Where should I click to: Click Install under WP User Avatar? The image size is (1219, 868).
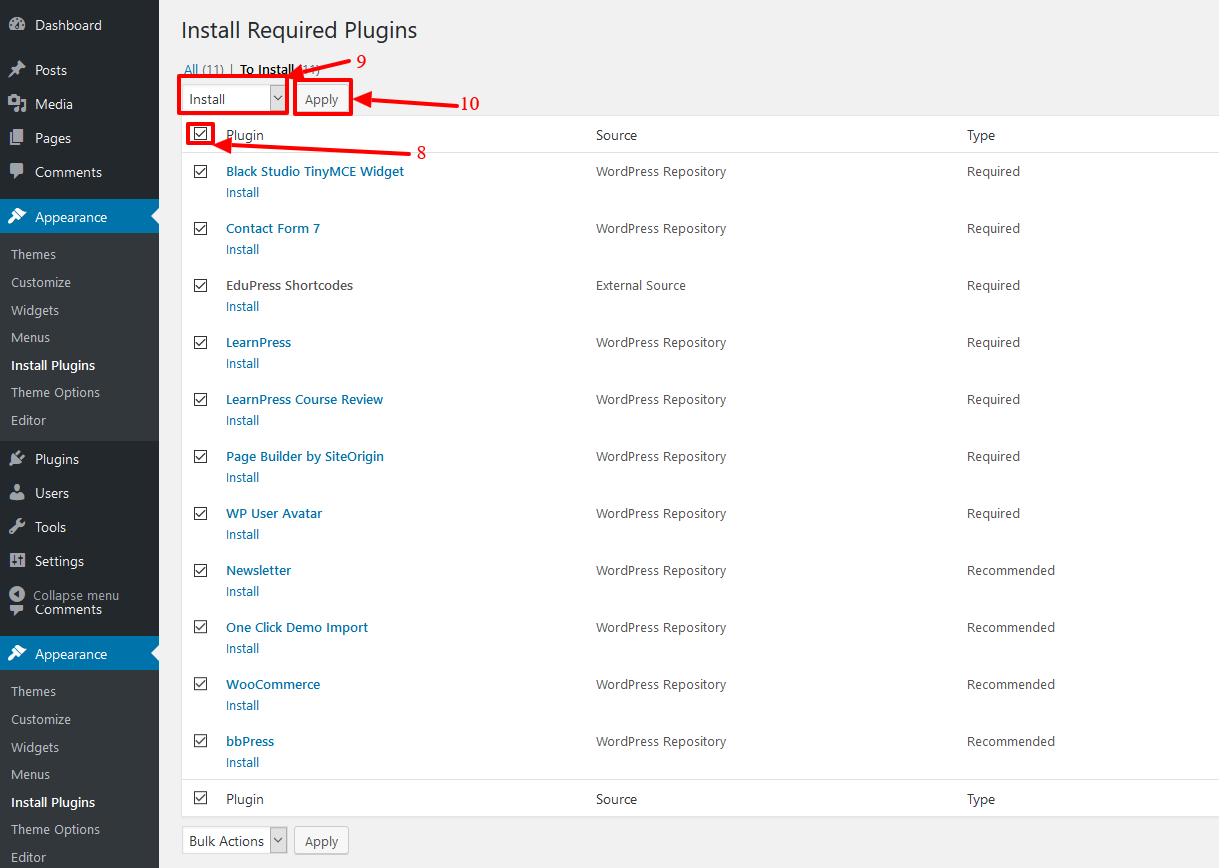242,534
